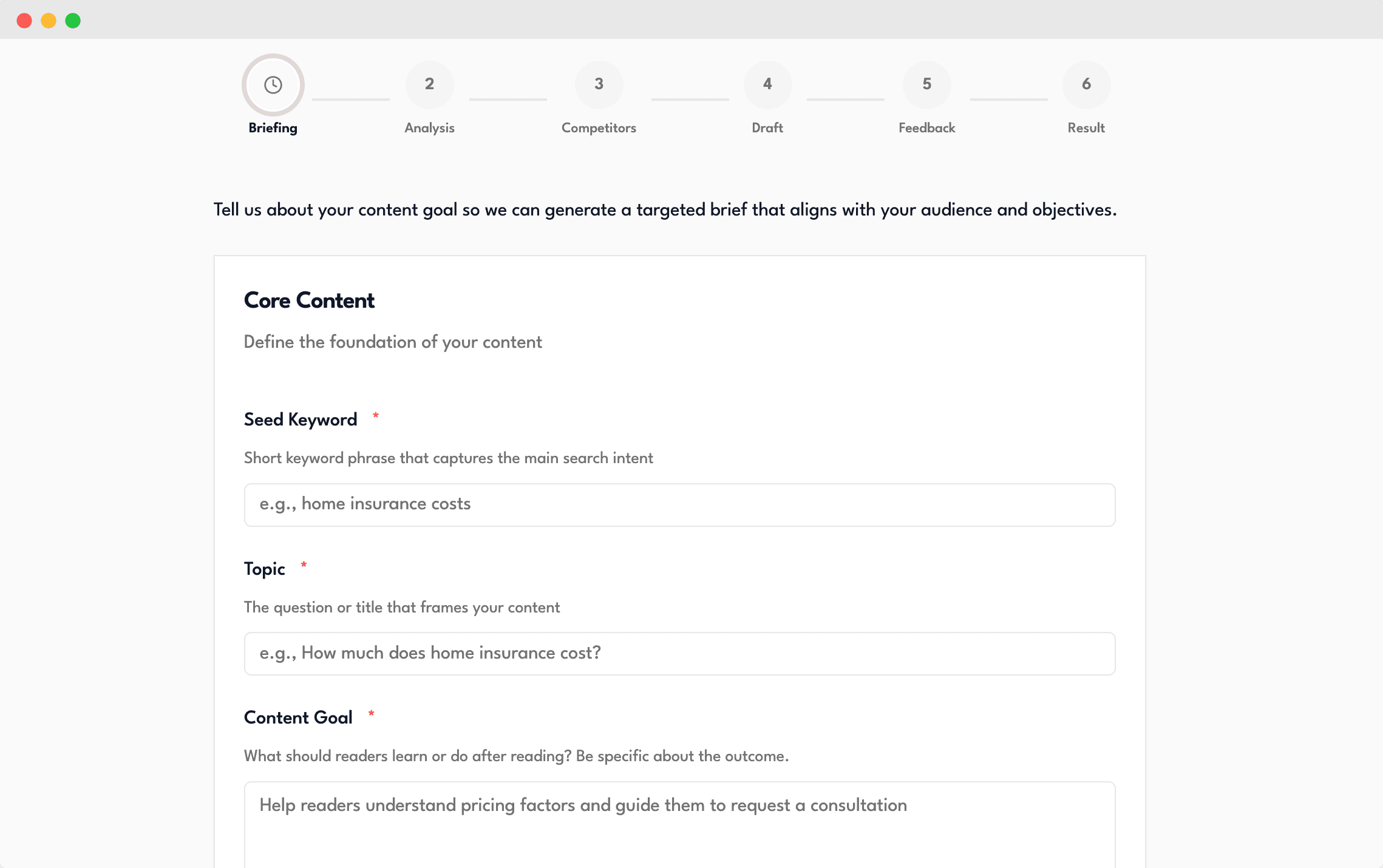
Task: Select the step 2 circle above Analysis
Action: coord(430,85)
